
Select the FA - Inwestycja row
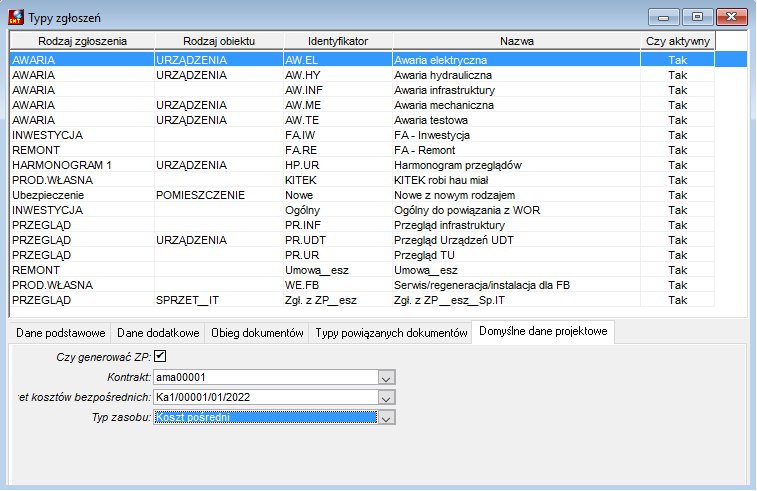pos(362,135)
